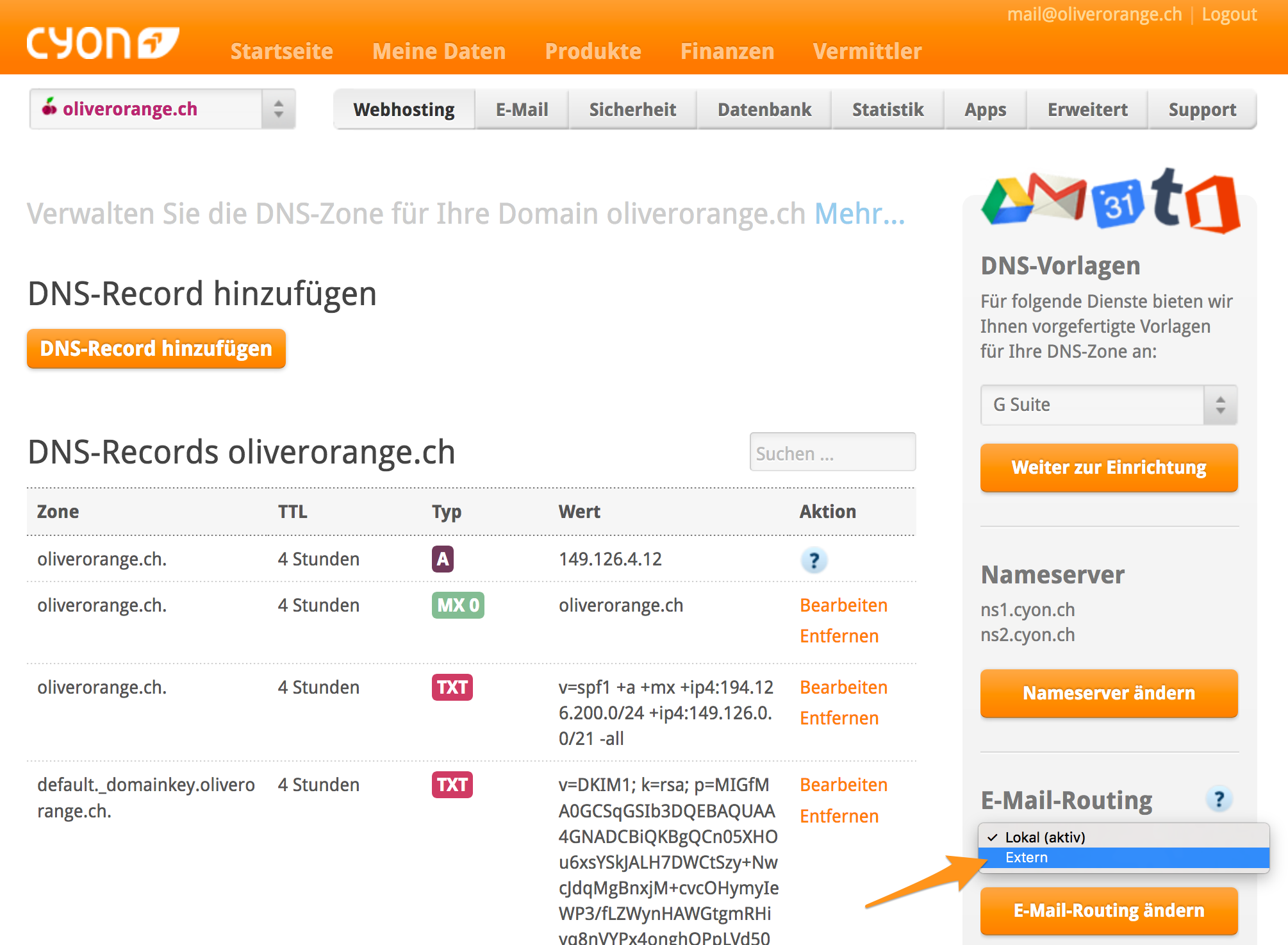The width and height of the screenshot is (1288, 945).
Task: Click the Gmail envelope icon
Action: pyautogui.click(x=1057, y=196)
